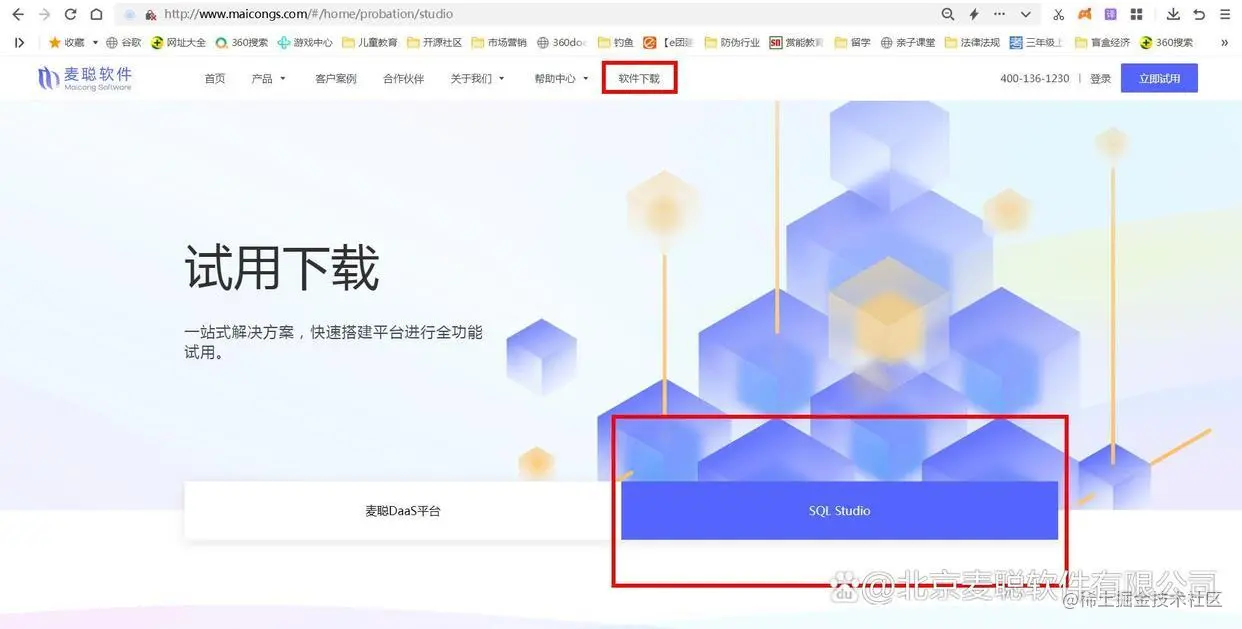Open the 三年级上 bookmark
The image size is (1242, 629).
click(x=1036, y=42)
